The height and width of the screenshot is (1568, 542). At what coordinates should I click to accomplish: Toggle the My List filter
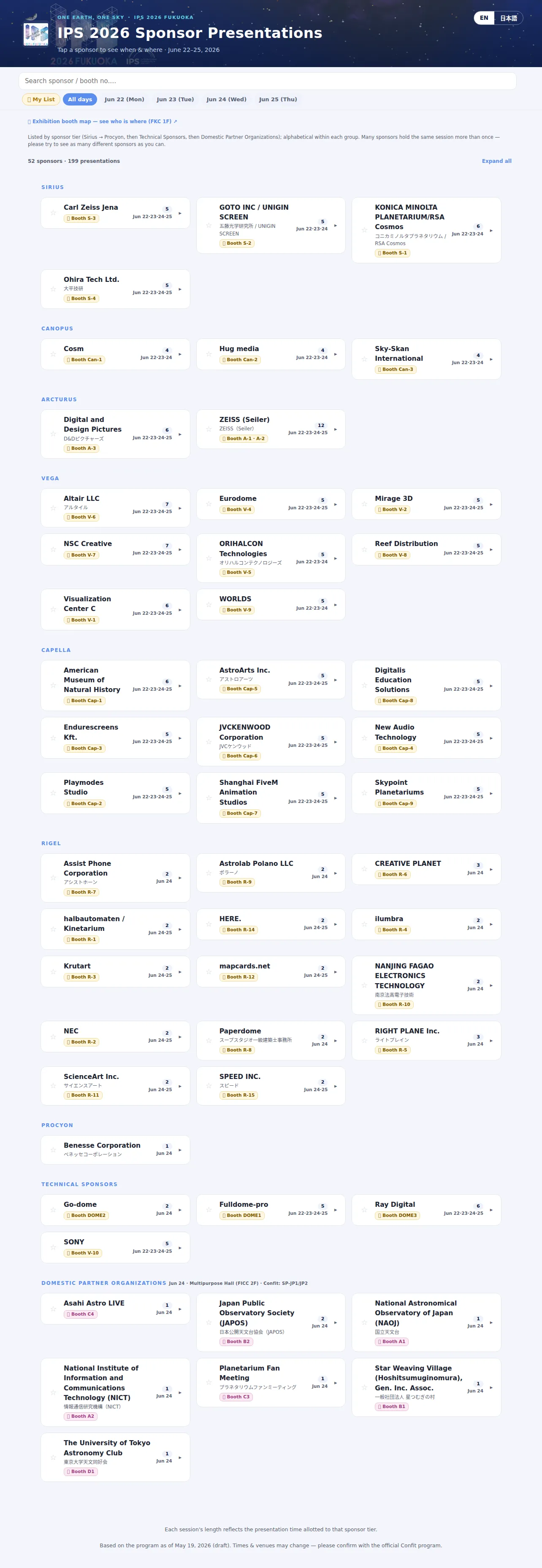[41, 99]
